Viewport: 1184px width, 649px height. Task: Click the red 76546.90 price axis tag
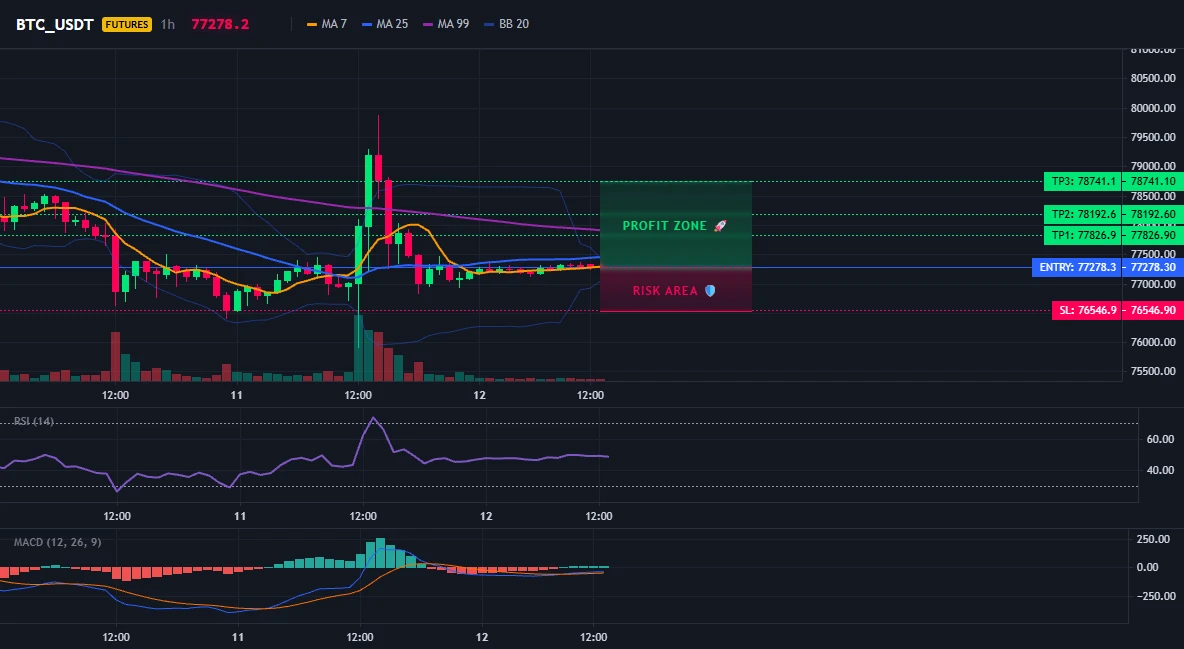tap(1153, 311)
